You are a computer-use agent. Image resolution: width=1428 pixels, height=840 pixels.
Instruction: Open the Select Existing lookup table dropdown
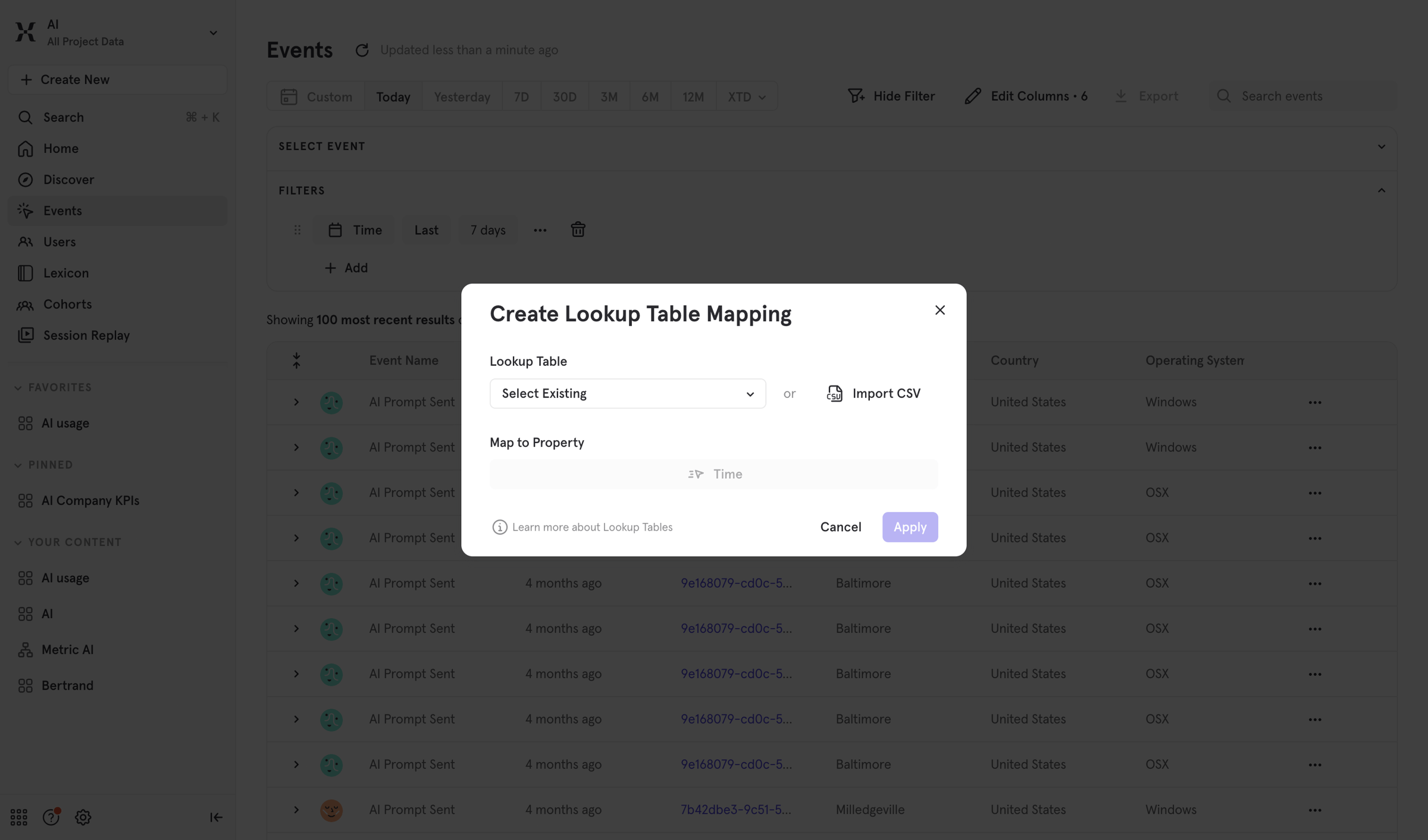pyautogui.click(x=627, y=393)
